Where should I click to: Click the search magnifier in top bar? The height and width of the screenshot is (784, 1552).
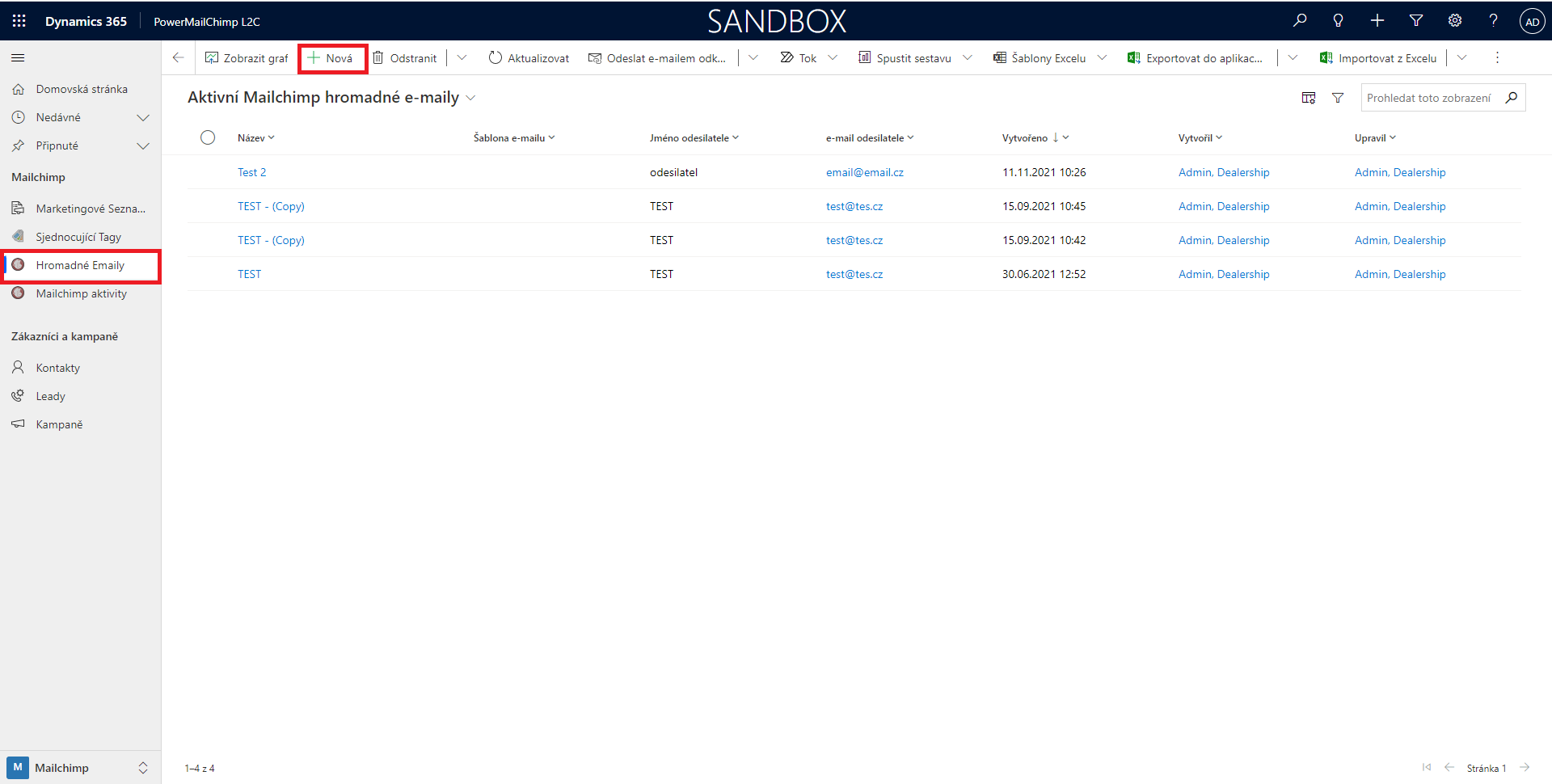(x=1300, y=21)
